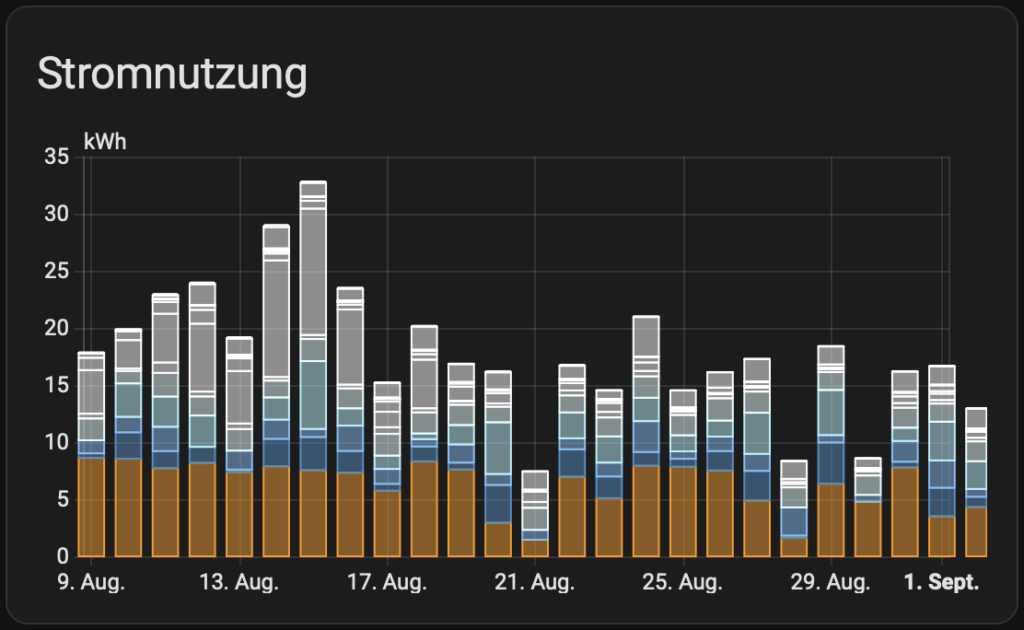Click the kWh unit label
The height and width of the screenshot is (630, 1024).
tap(105, 142)
